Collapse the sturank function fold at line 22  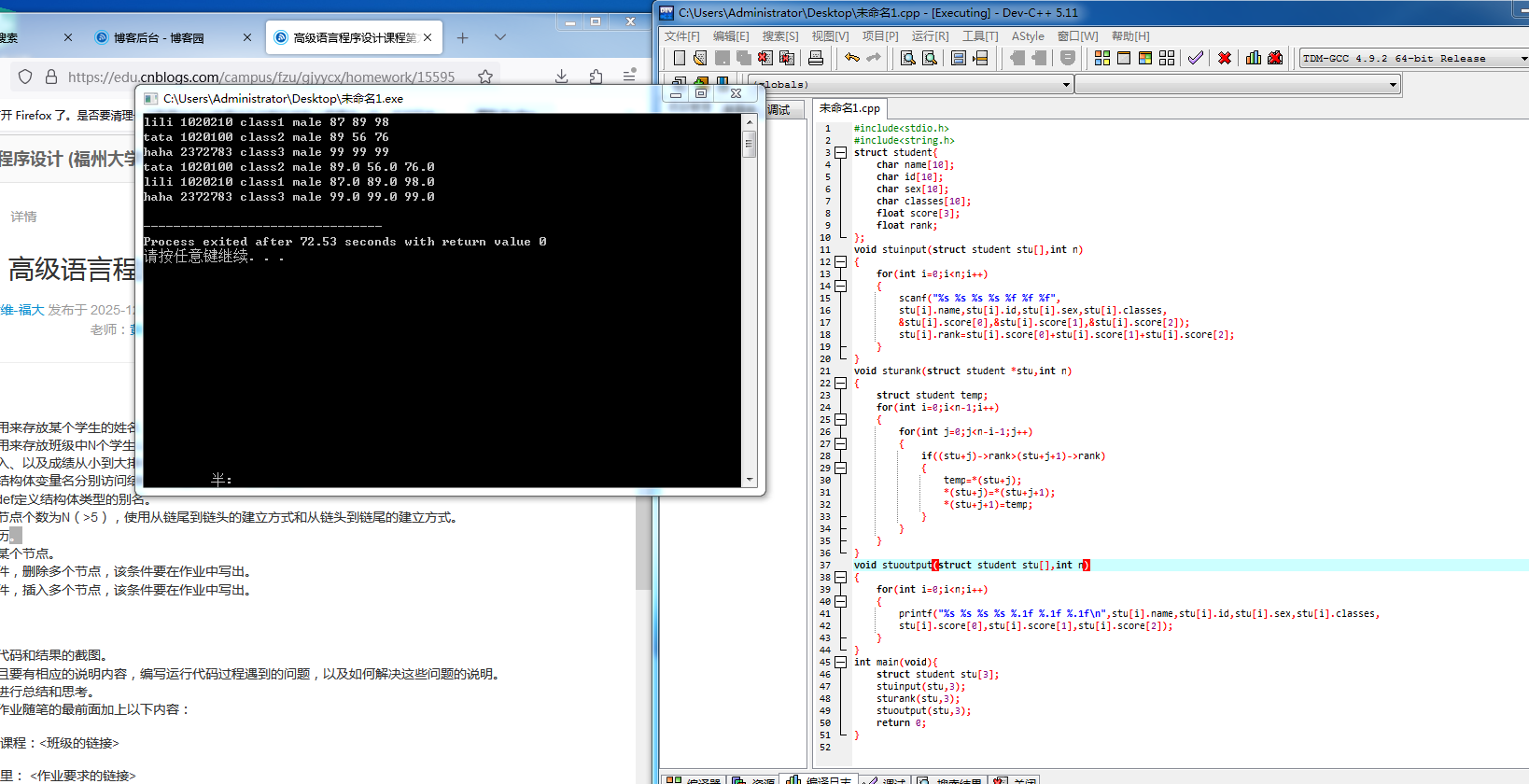click(840, 383)
